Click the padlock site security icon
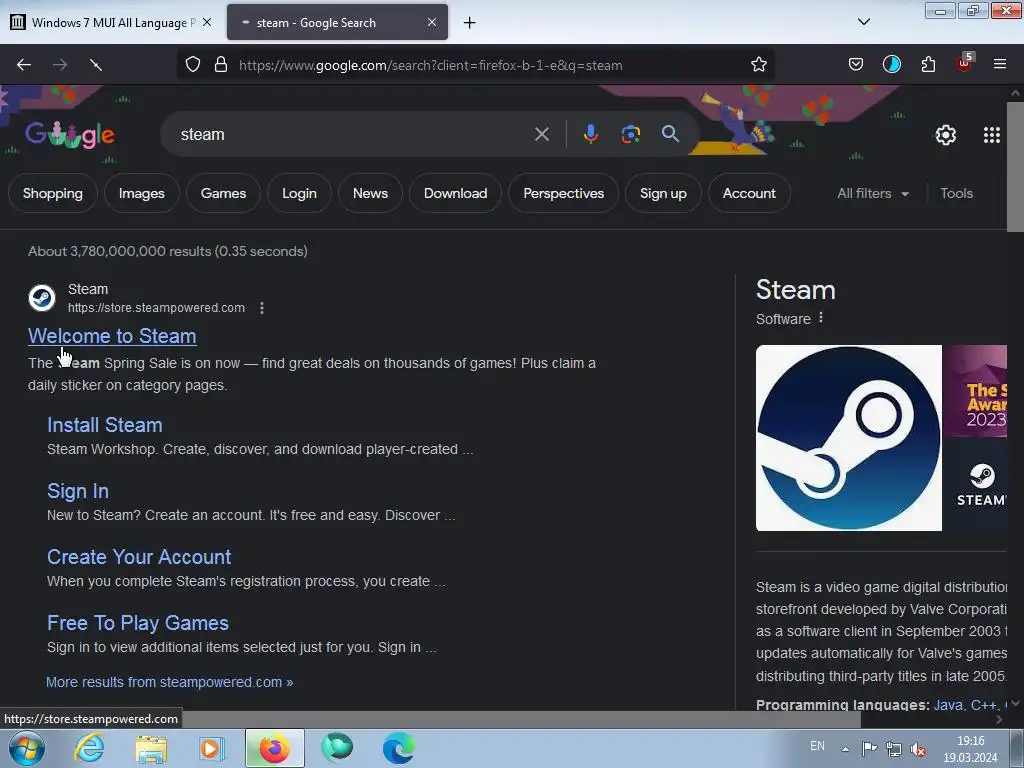The image size is (1024, 768). point(221,65)
